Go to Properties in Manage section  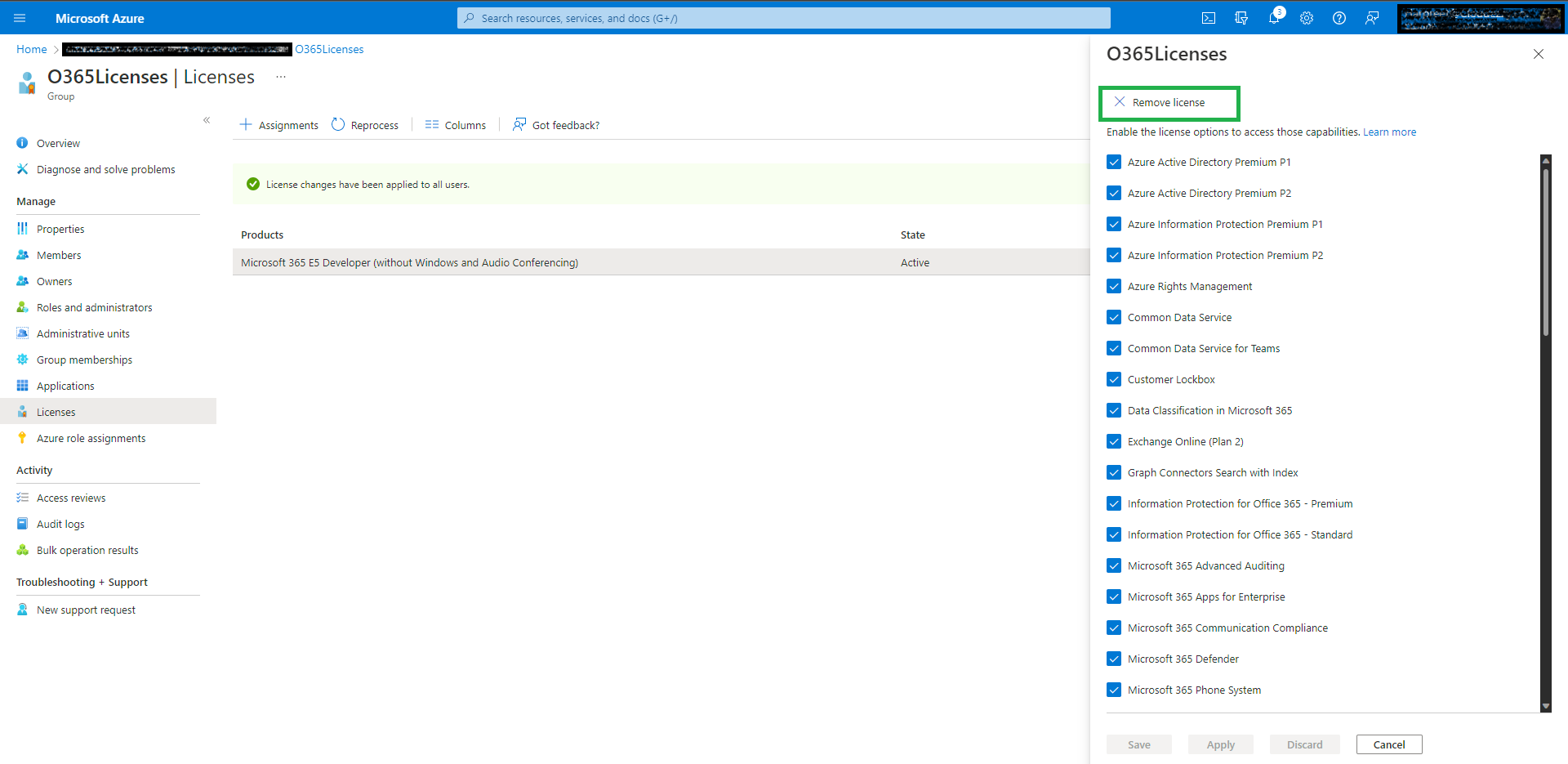tap(108, 229)
